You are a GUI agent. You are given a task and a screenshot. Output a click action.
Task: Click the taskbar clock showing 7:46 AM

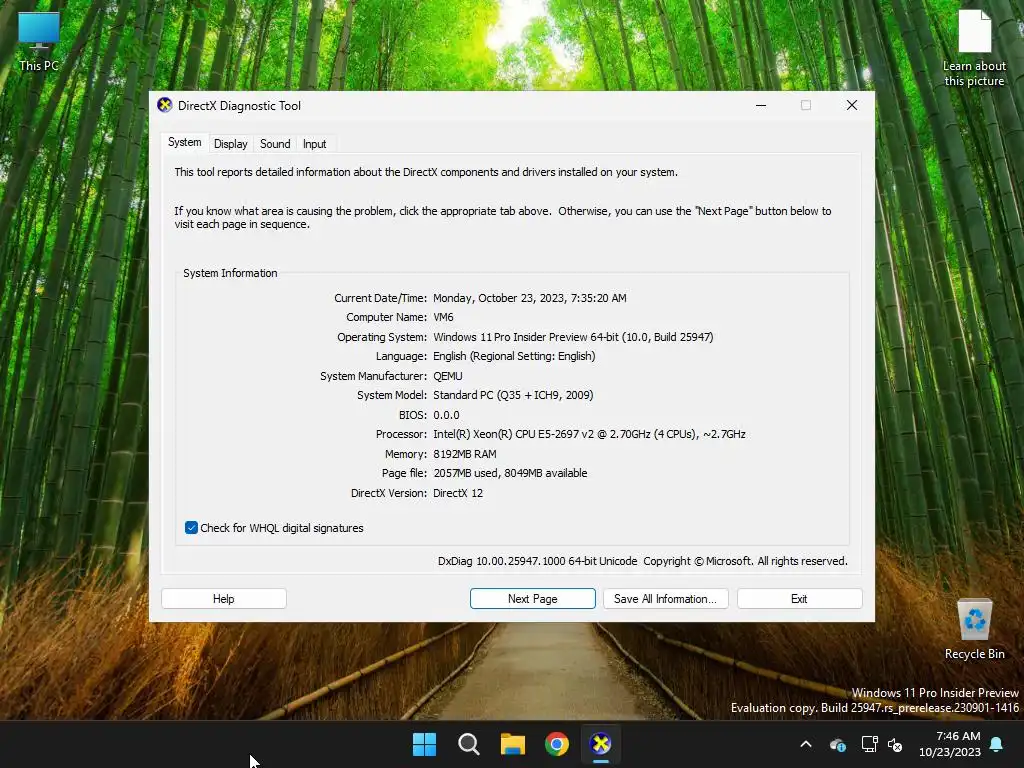coord(950,744)
